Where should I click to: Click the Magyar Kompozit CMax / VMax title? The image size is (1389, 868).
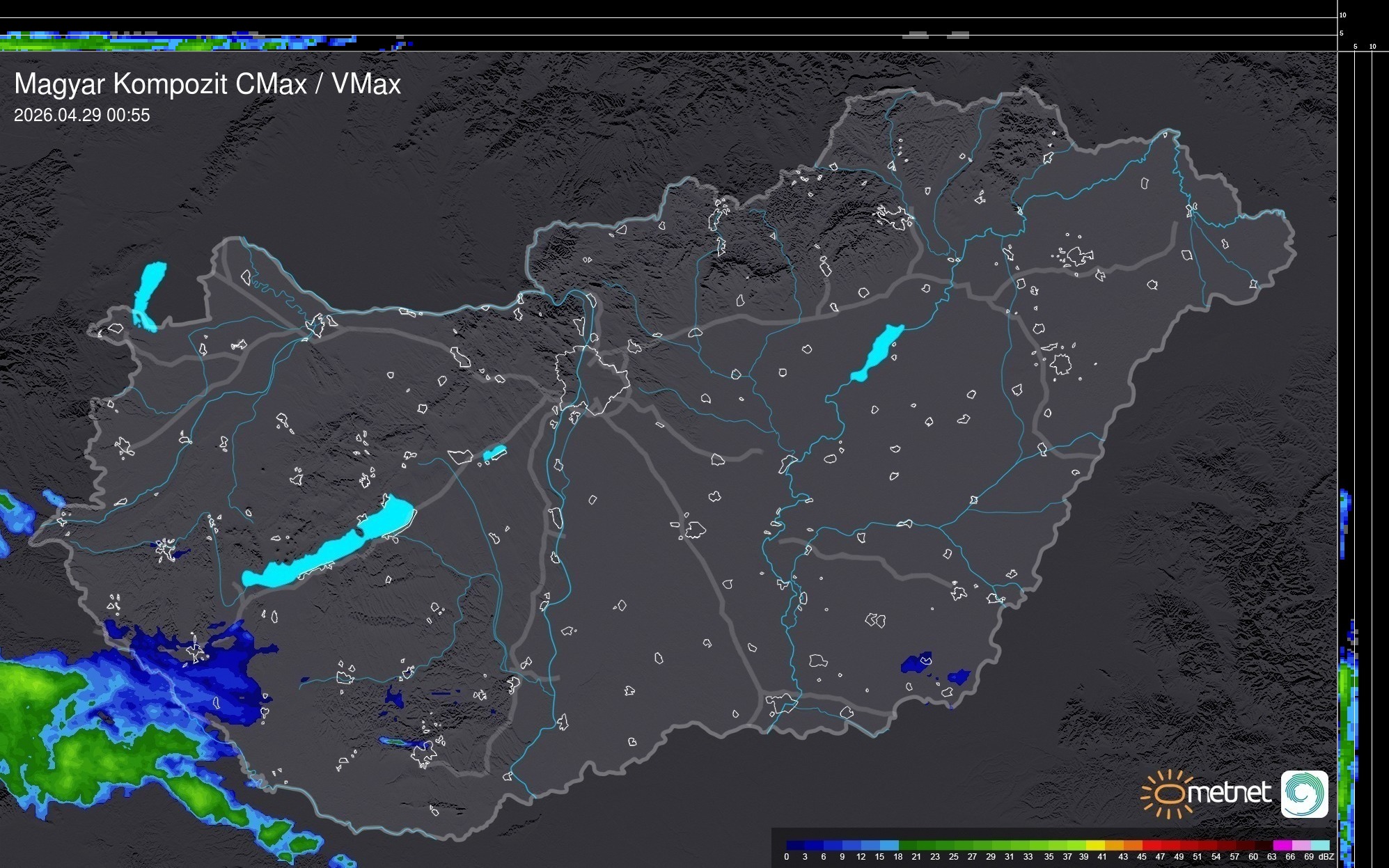point(207,84)
